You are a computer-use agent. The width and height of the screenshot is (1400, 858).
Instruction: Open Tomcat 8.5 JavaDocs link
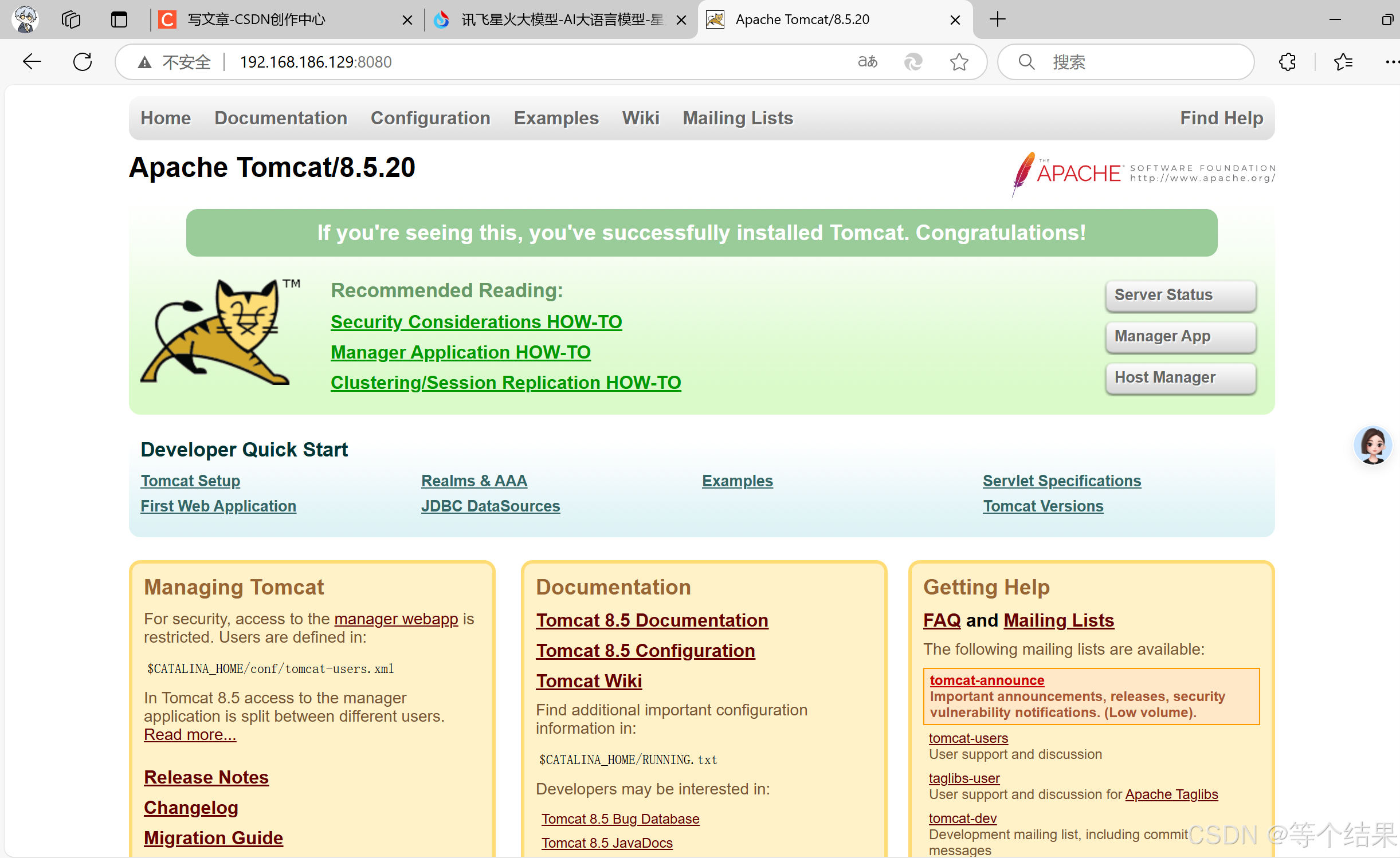tap(607, 843)
